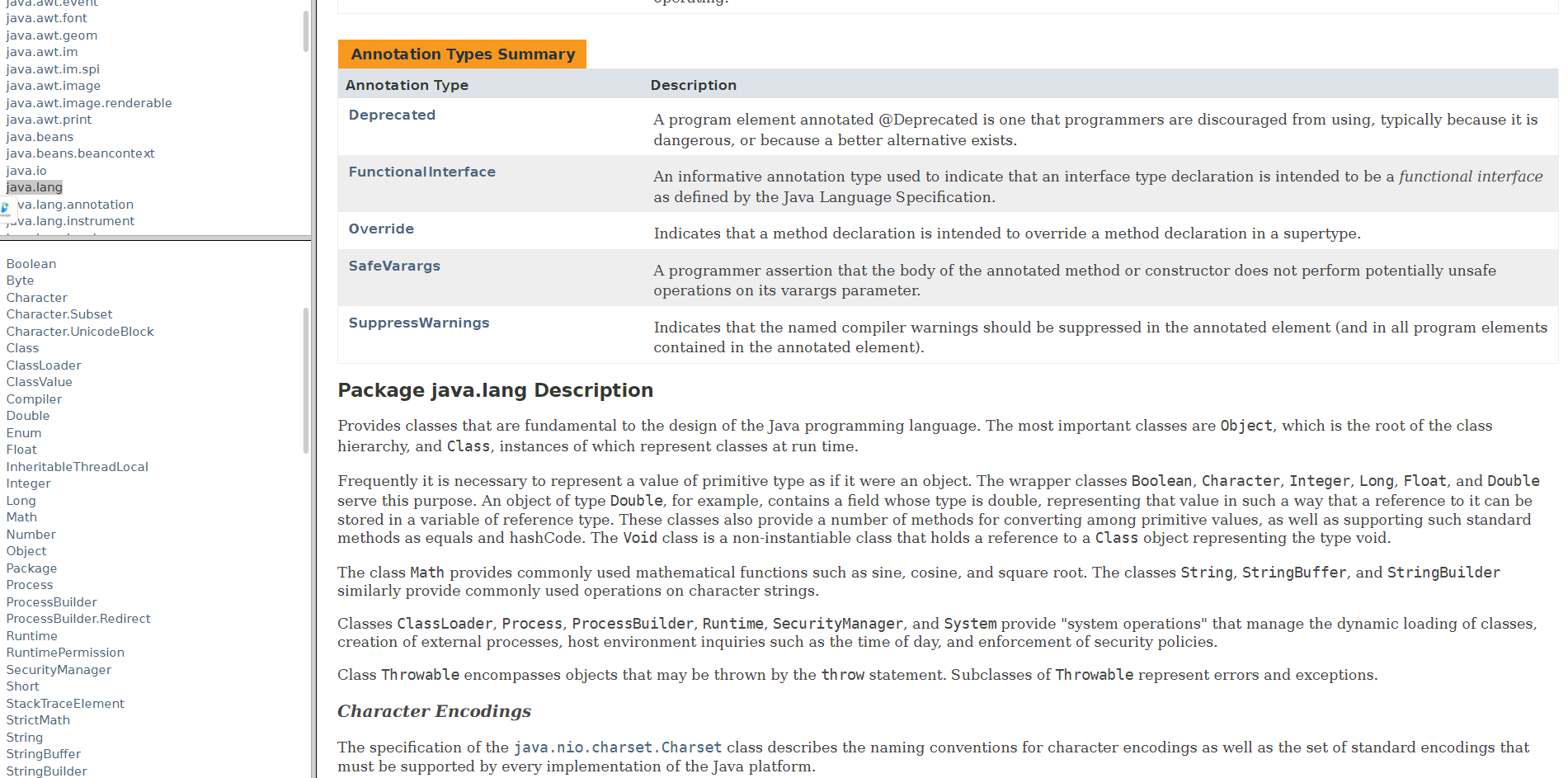Select java.awt.im.spi in the package list
The width and height of the screenshot is (1568, 778).
[53, 69]
